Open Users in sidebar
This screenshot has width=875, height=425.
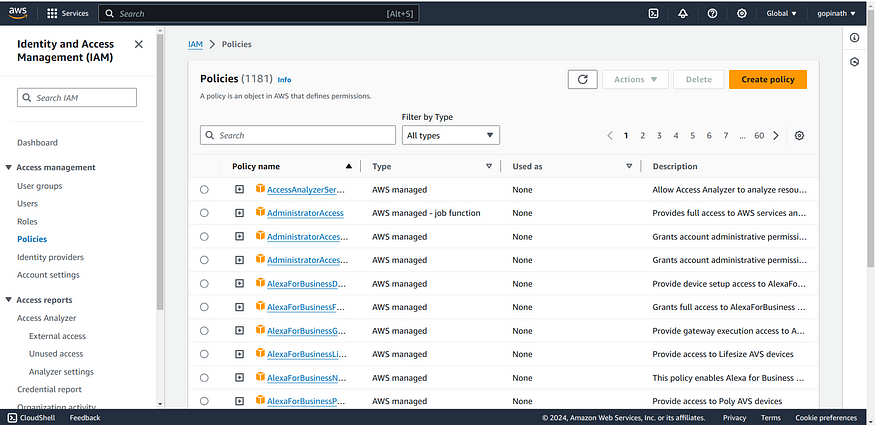27,204
